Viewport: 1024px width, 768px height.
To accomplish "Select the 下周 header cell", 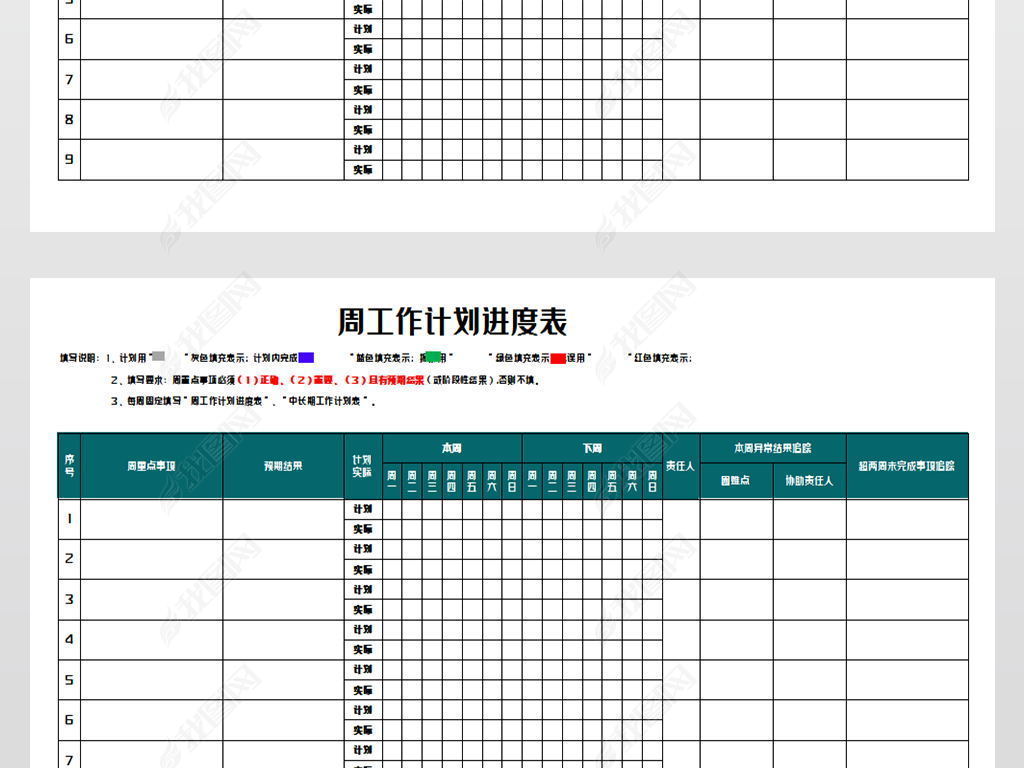I will pyautogui.click(x=592, y=448).
